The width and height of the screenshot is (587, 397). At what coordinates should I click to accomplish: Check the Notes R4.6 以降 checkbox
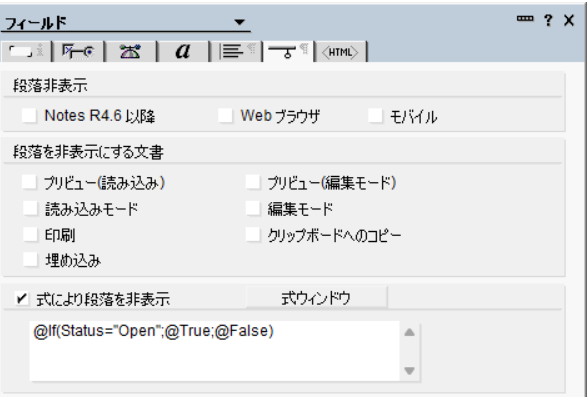tap(29, 115)
